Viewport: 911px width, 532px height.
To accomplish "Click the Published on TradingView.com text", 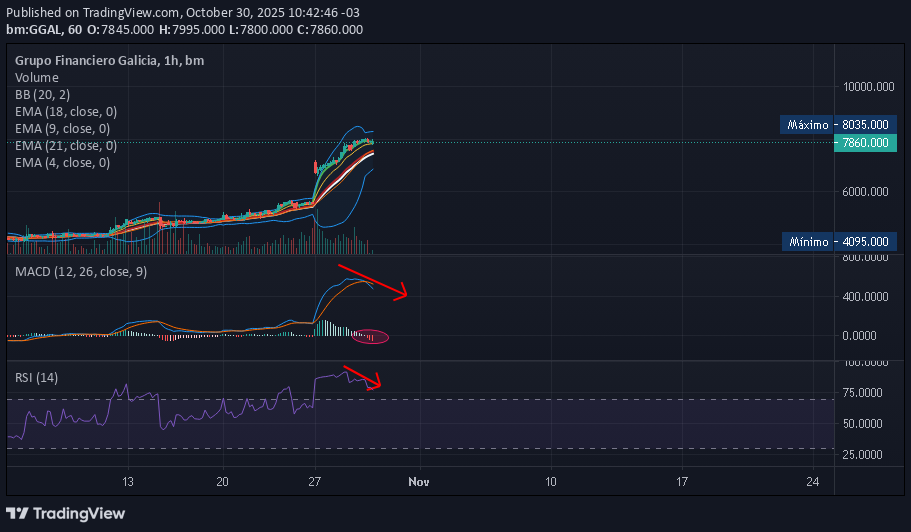I will pyautogui.click(x=93, y=13).
